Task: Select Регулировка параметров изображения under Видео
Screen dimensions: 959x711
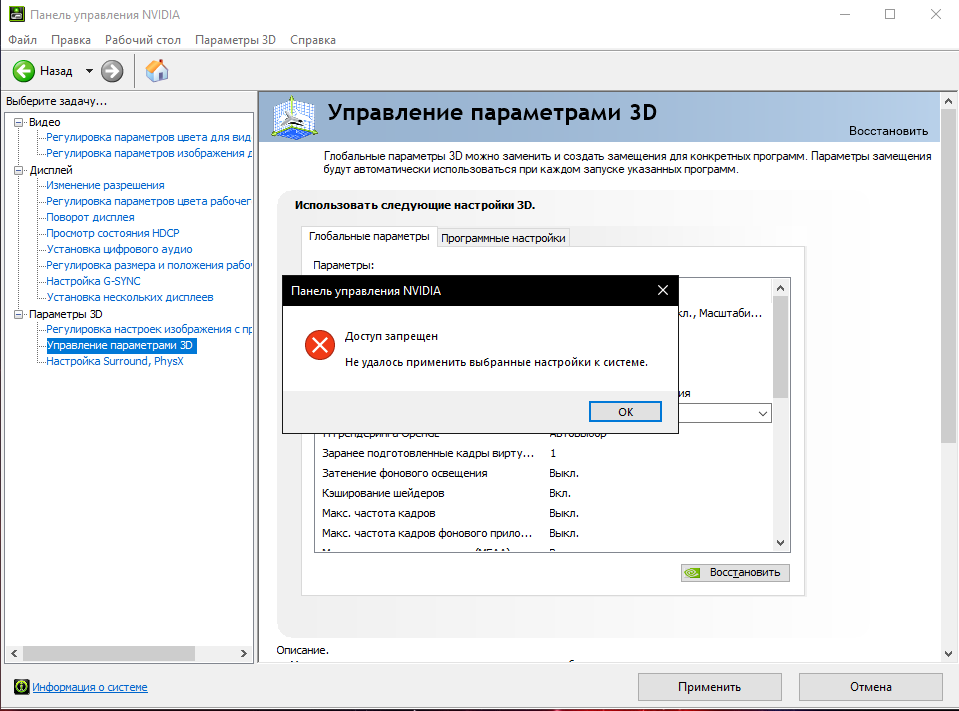Action: click(149, 153)
